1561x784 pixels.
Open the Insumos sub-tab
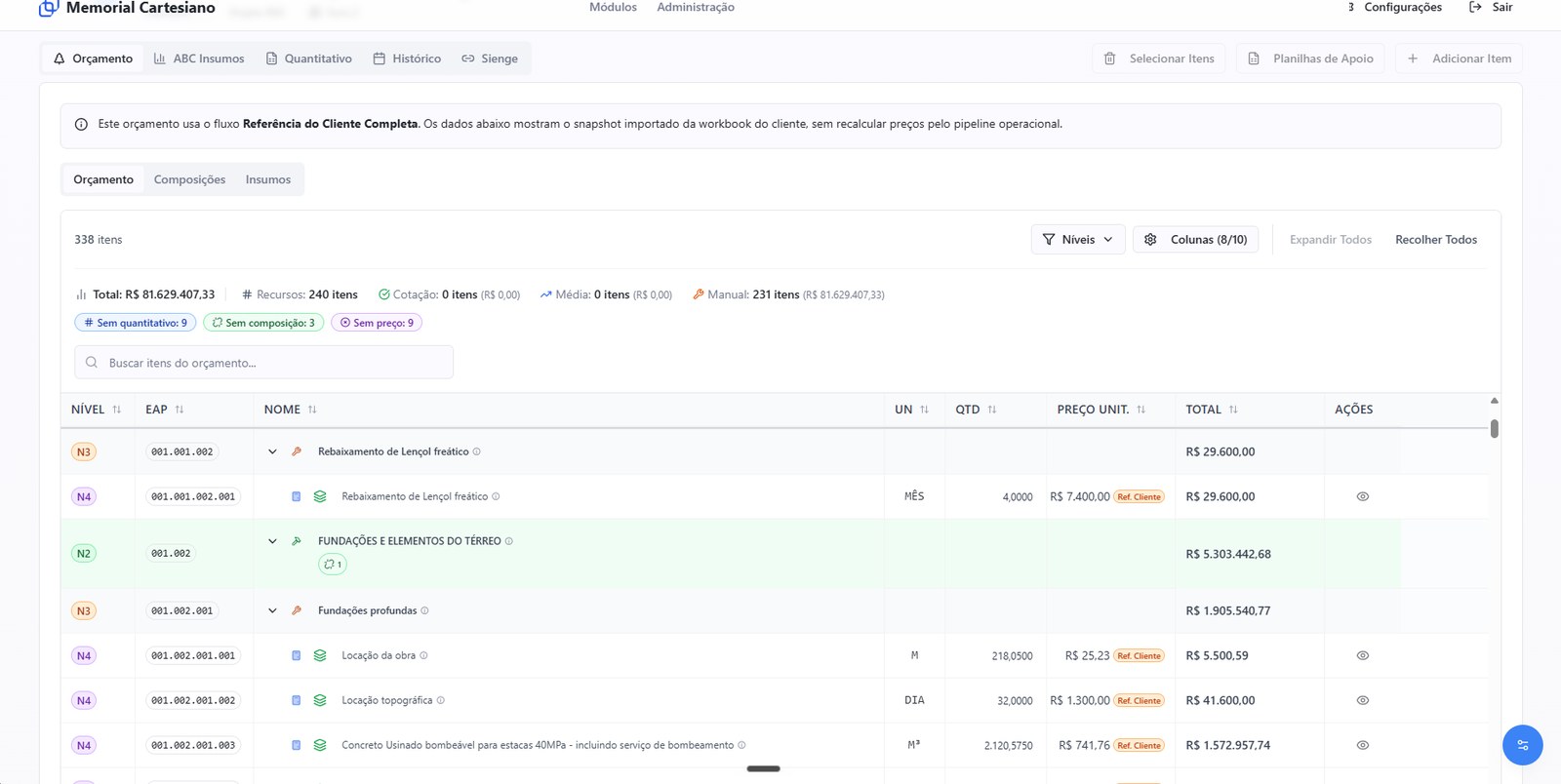pyautogui.click(x=268, y=179)
